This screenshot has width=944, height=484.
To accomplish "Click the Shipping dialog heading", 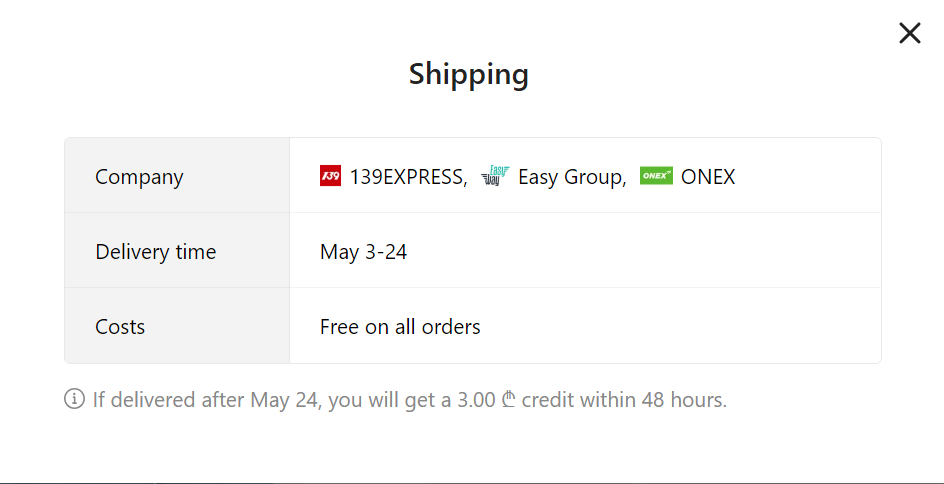I will point(469,75).
